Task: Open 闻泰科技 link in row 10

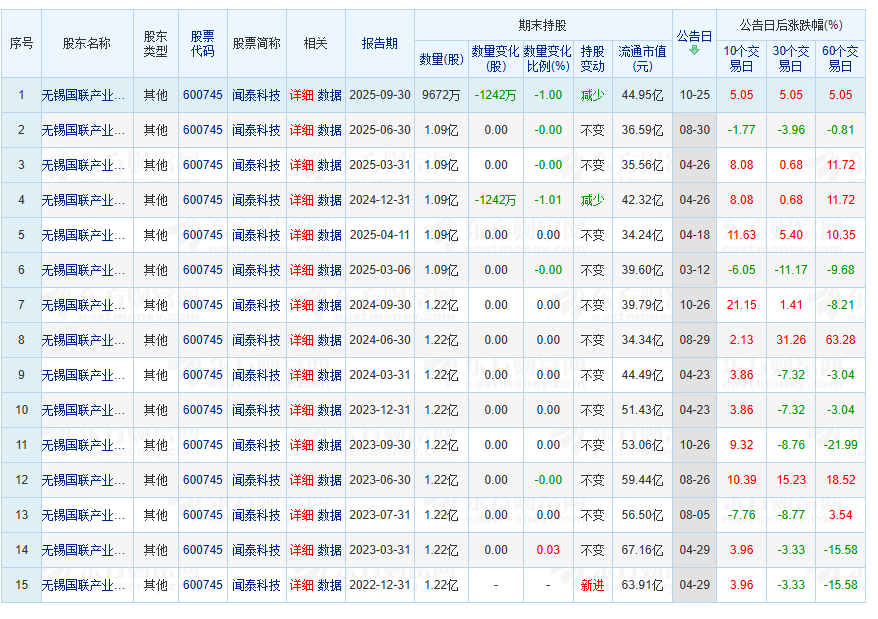Action: [x=256, y=410]
